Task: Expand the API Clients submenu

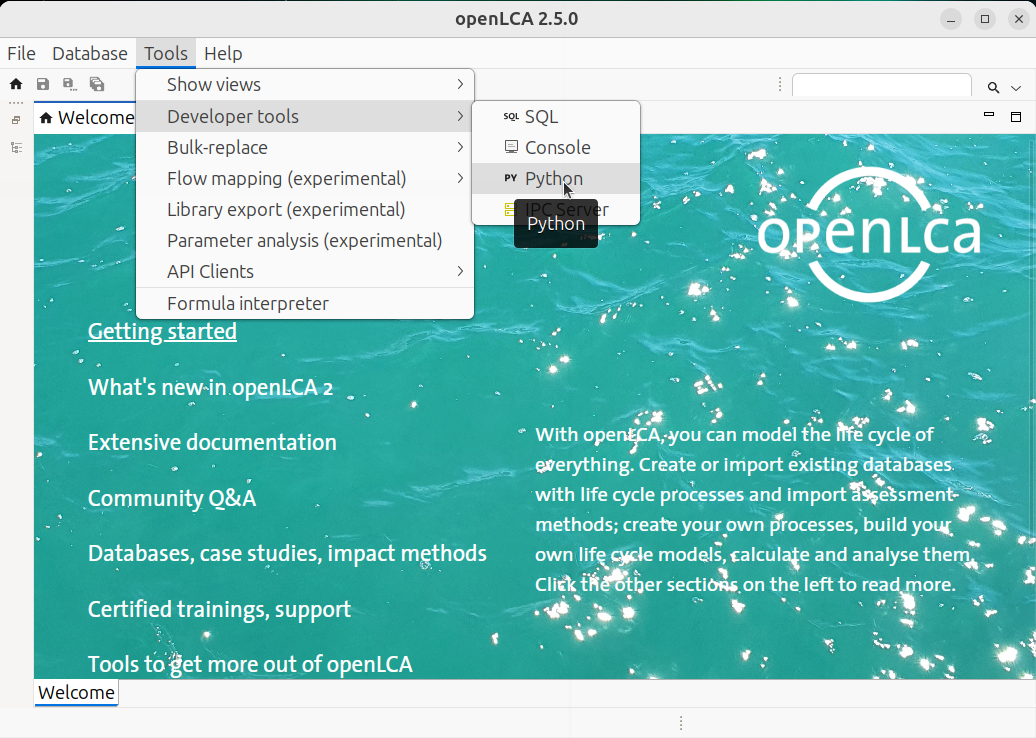Action: pyautogui.click(x=305, y=272)
